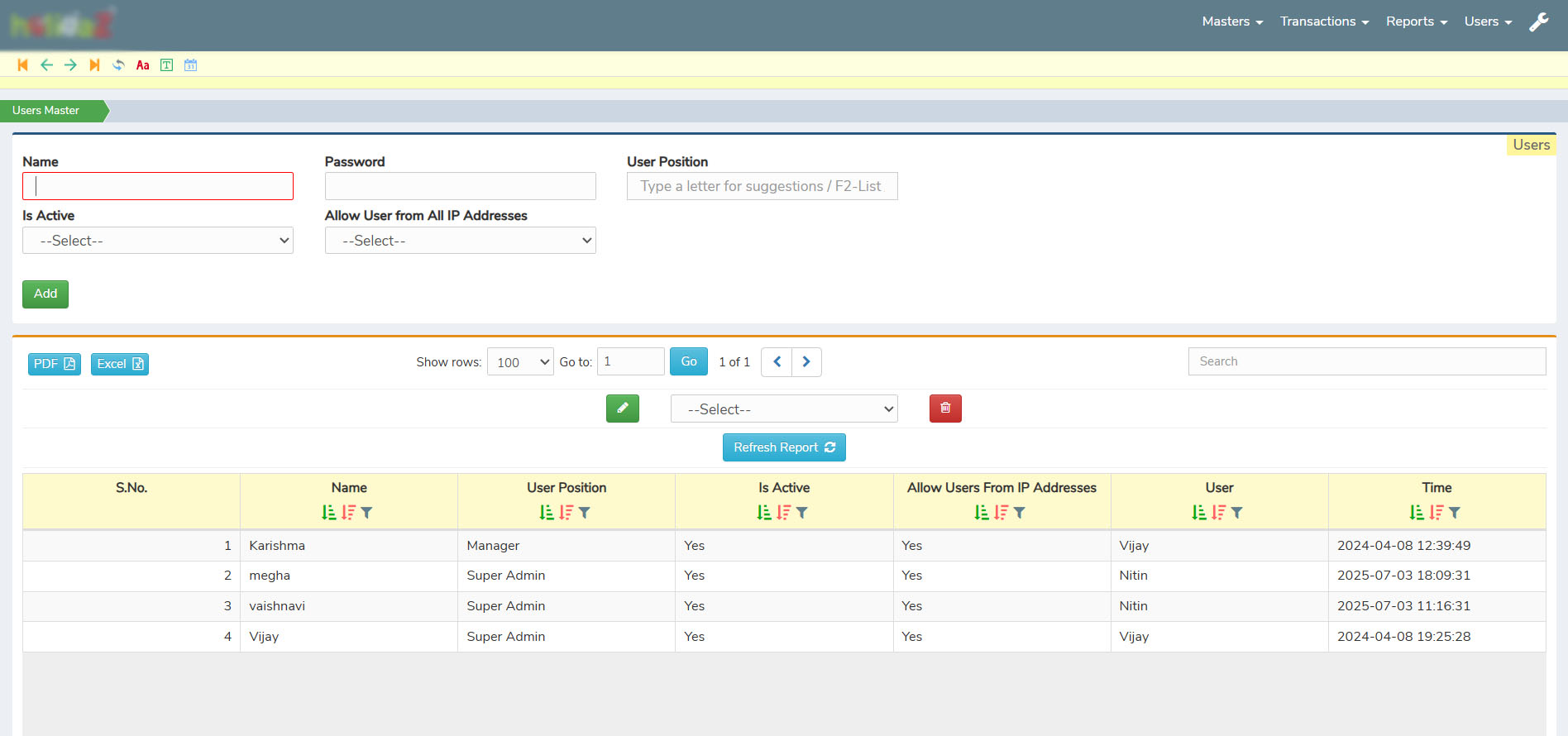Image resolution: width=1568 pixels, height=736 pixels.
Task: Filter the User Position column
Action: (585, 513)
